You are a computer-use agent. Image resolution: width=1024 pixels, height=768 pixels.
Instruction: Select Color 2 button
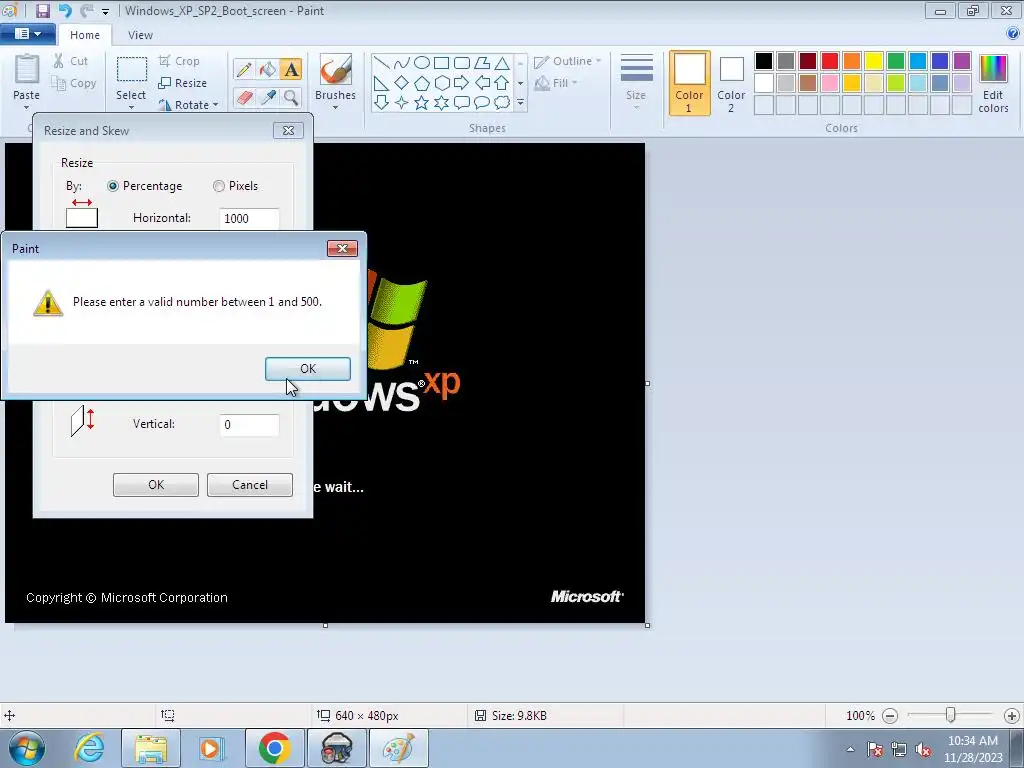click(731, 83)
